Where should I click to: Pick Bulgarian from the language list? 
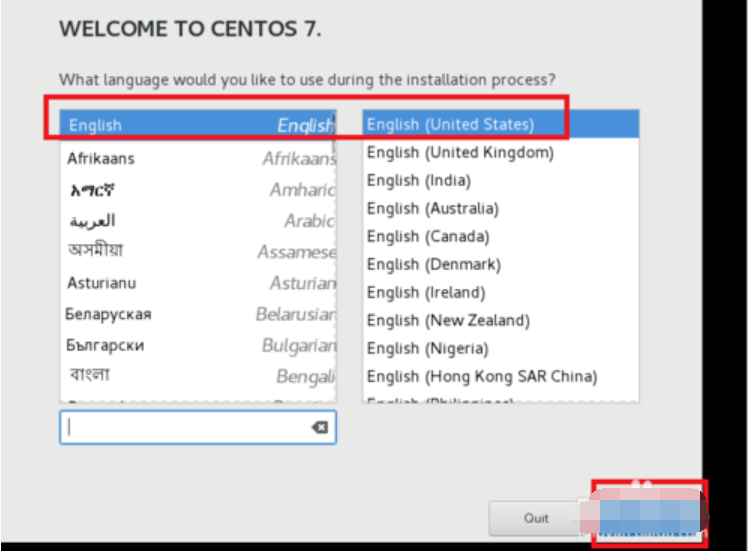pos(197,345)
